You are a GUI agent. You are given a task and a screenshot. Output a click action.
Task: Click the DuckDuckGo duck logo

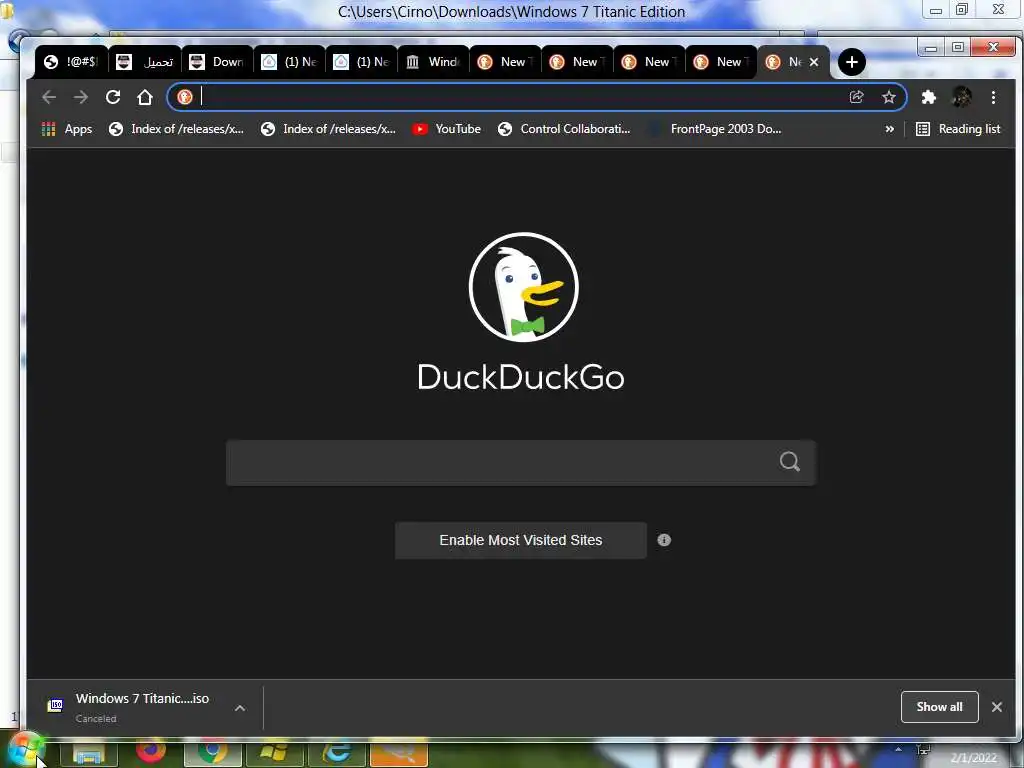[x=523, y=287]
